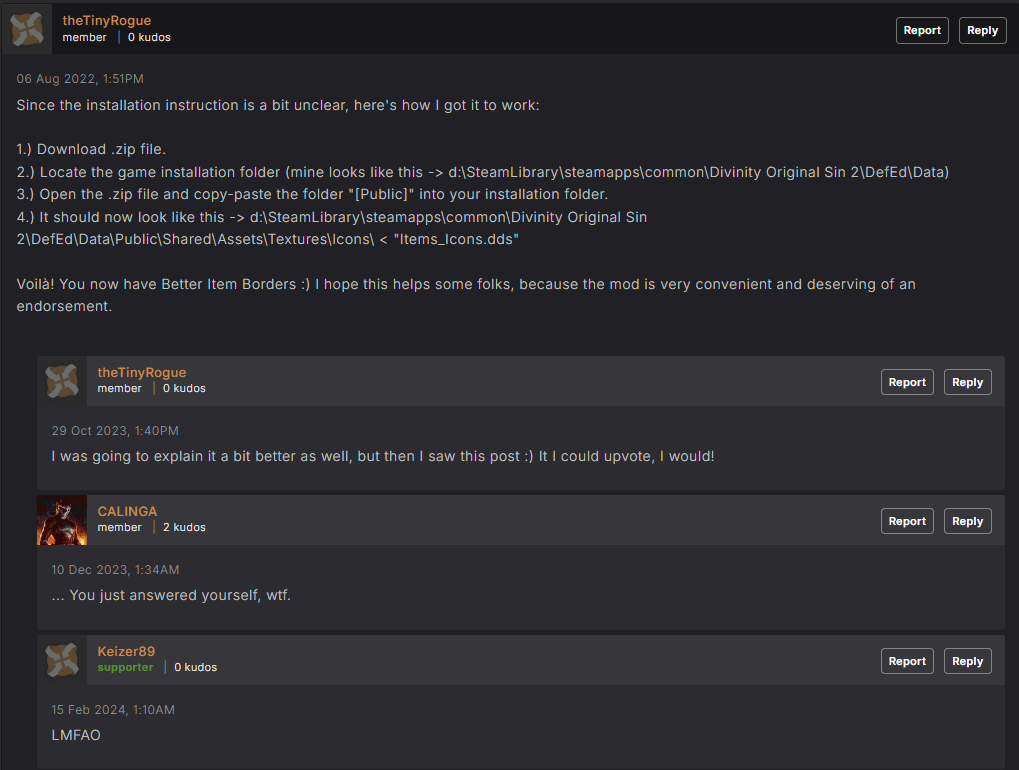
Task: Click theTinyRogue's avatar on top post
Action: 27,30
